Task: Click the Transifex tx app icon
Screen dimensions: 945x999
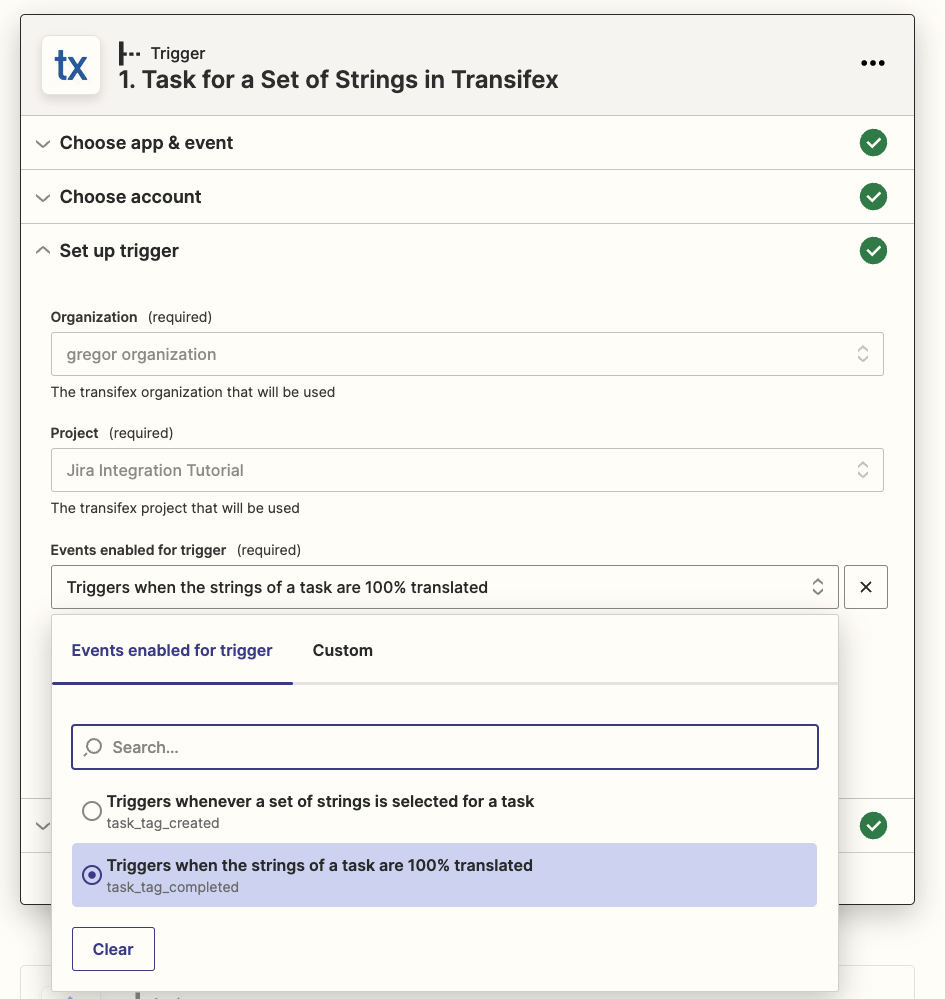Action: click(71, 64)
